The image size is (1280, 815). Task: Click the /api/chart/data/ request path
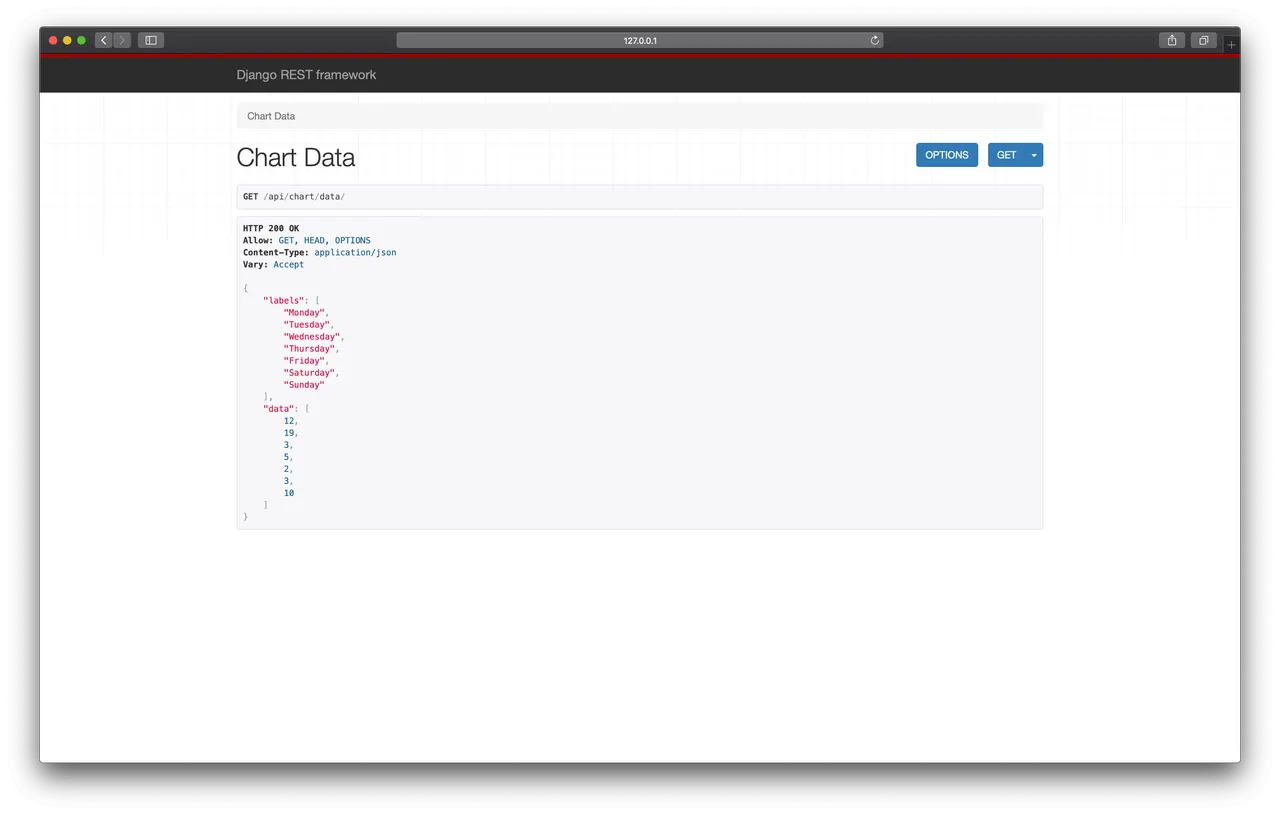(304, 197)
